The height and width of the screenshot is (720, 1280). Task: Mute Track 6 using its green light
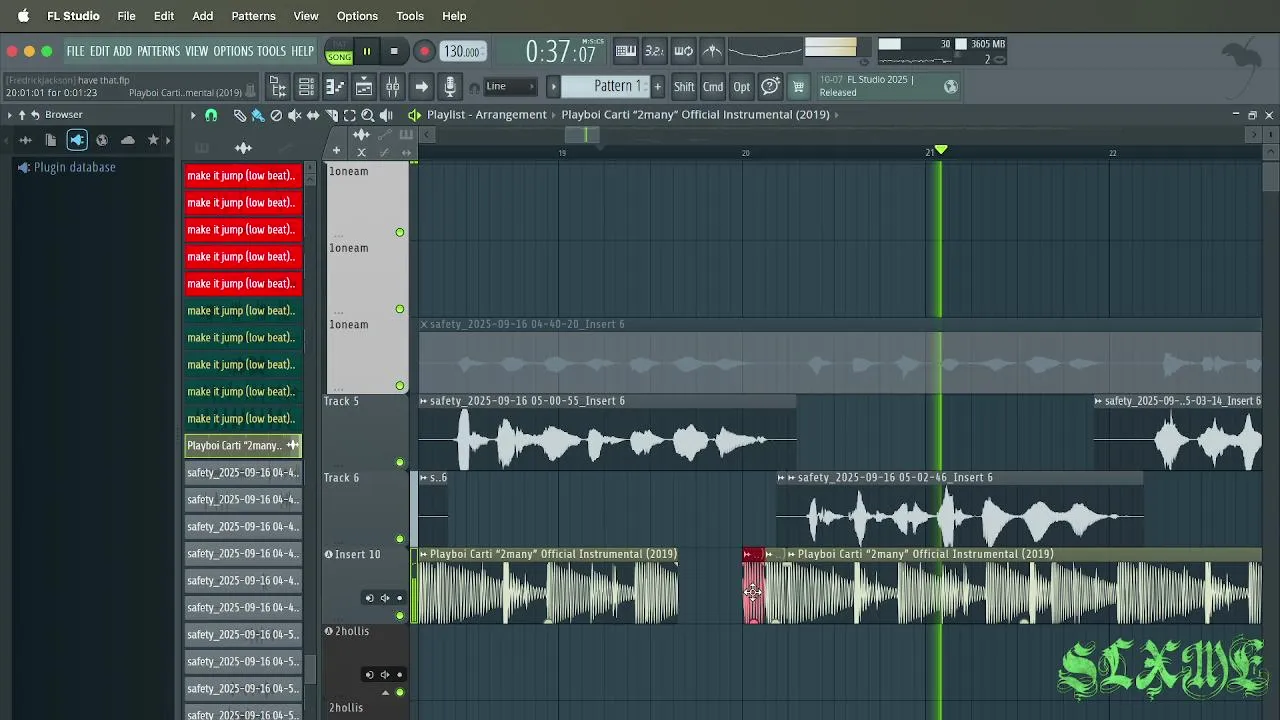coord(400,539)
